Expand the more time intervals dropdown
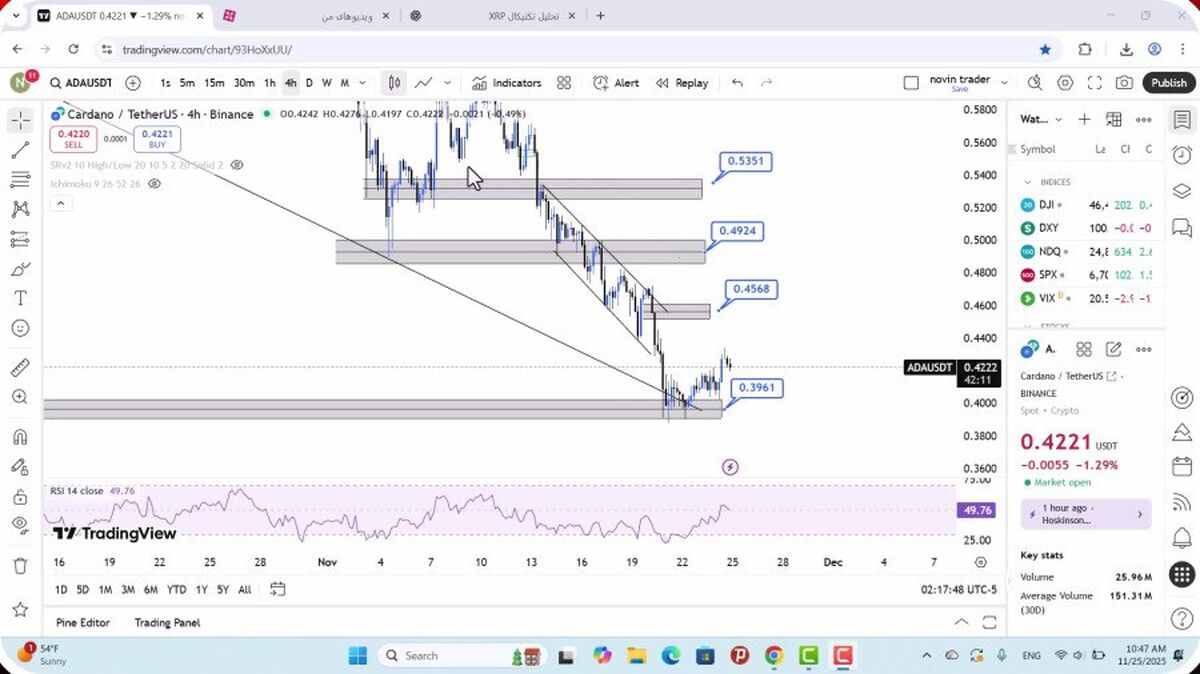This screenshot has width=1200, height=674. [x=362, y=83]
